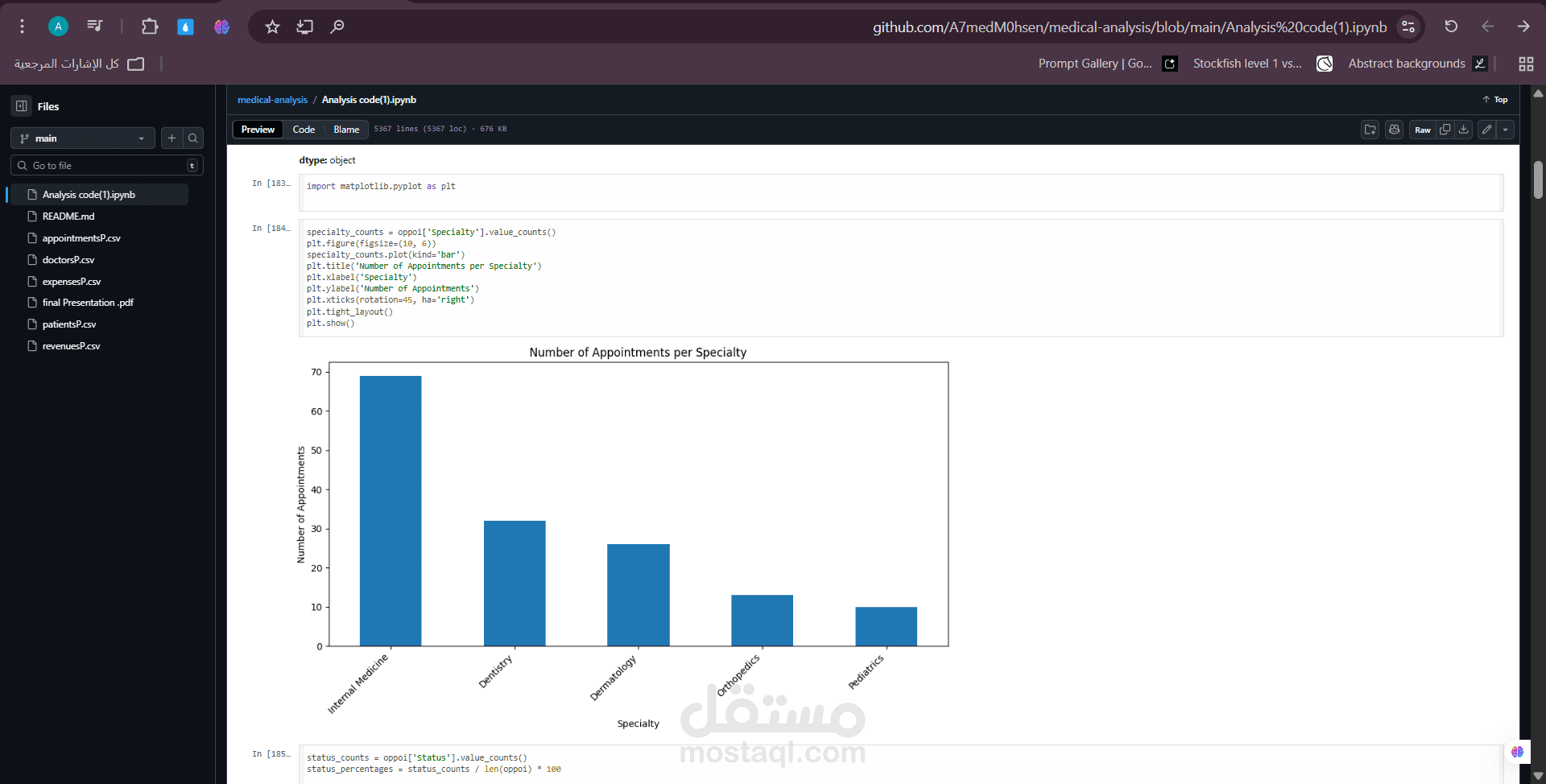Open the Chrome three-dot menu

(x=23, y=27)
